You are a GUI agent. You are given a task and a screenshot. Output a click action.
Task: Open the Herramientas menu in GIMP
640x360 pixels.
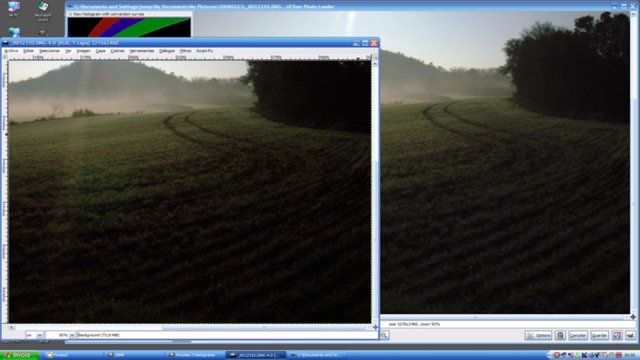(x=142, y=51)
